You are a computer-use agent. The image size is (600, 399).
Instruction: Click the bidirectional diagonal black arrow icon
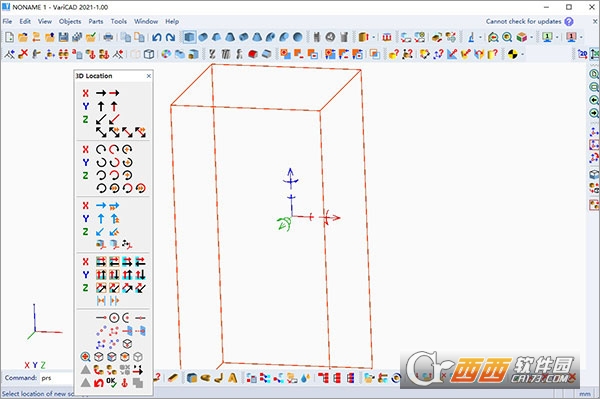(x=101, y=132)
